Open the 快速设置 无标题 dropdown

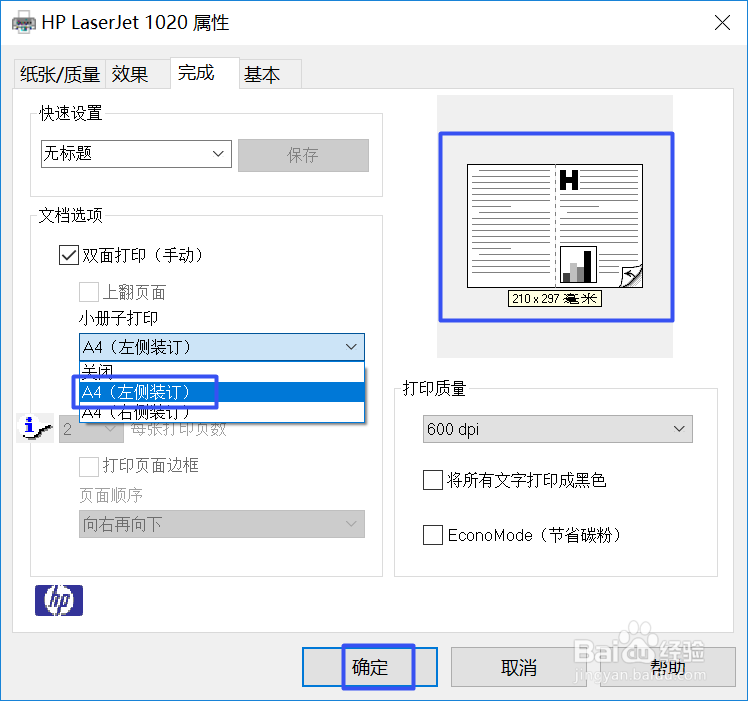[x=136, y=154]
